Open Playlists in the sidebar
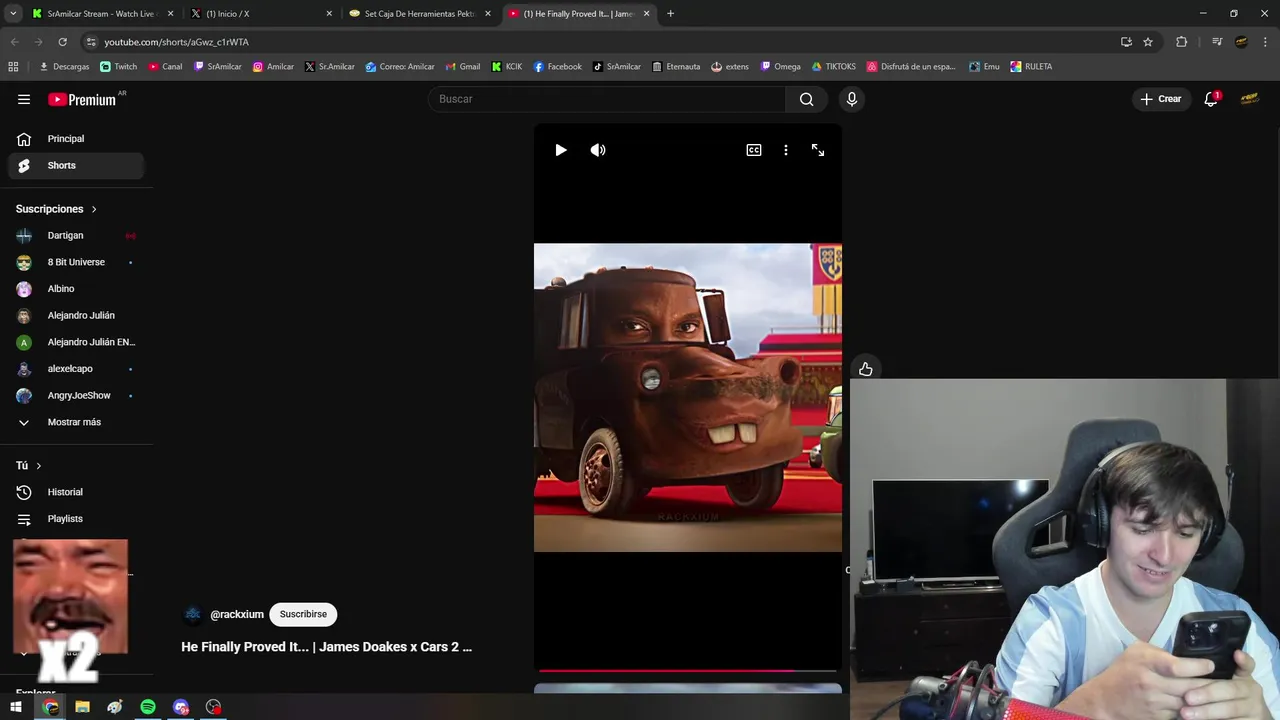The image size is (1280, 720). coord(76,519)
